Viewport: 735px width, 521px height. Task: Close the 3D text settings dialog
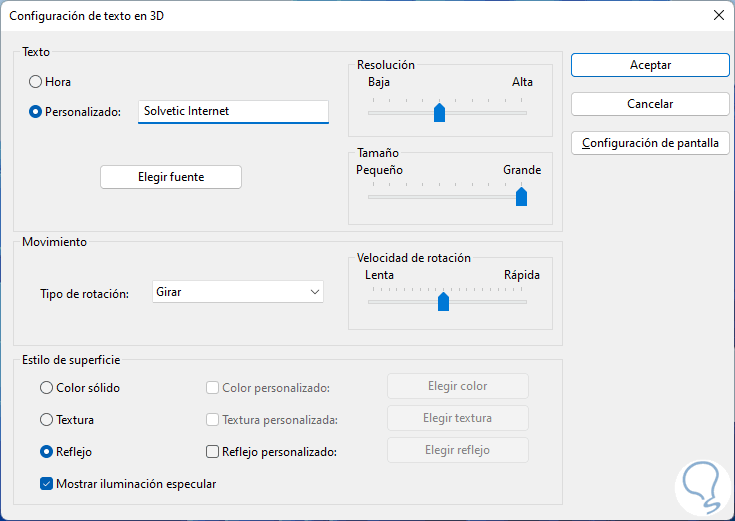pyautogui.click(x=718, y=16)
